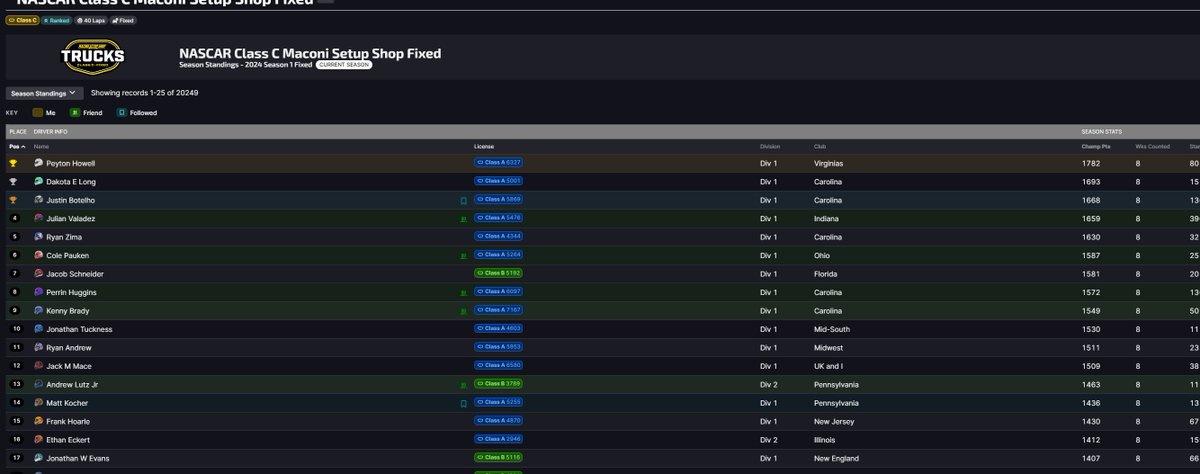
Task: Click Jonathan Tuckness's helmet icon
Action: [38, 329]
